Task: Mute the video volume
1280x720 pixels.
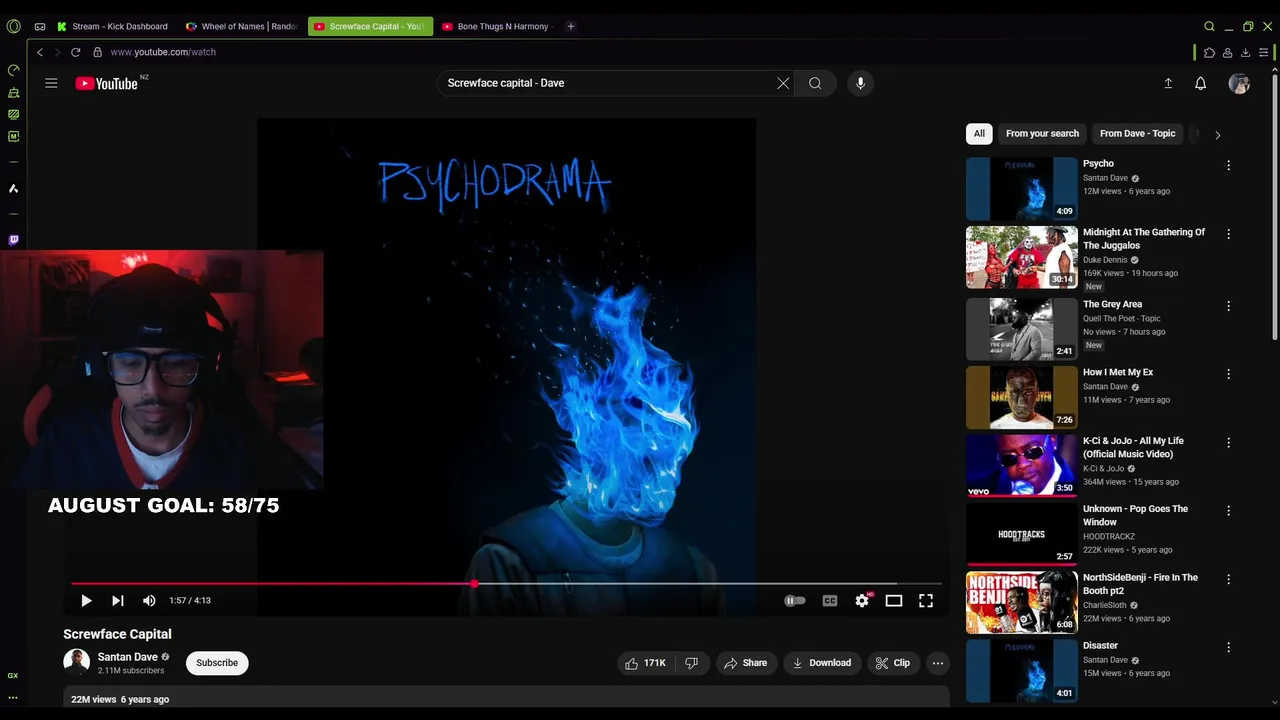Action: 149,600
